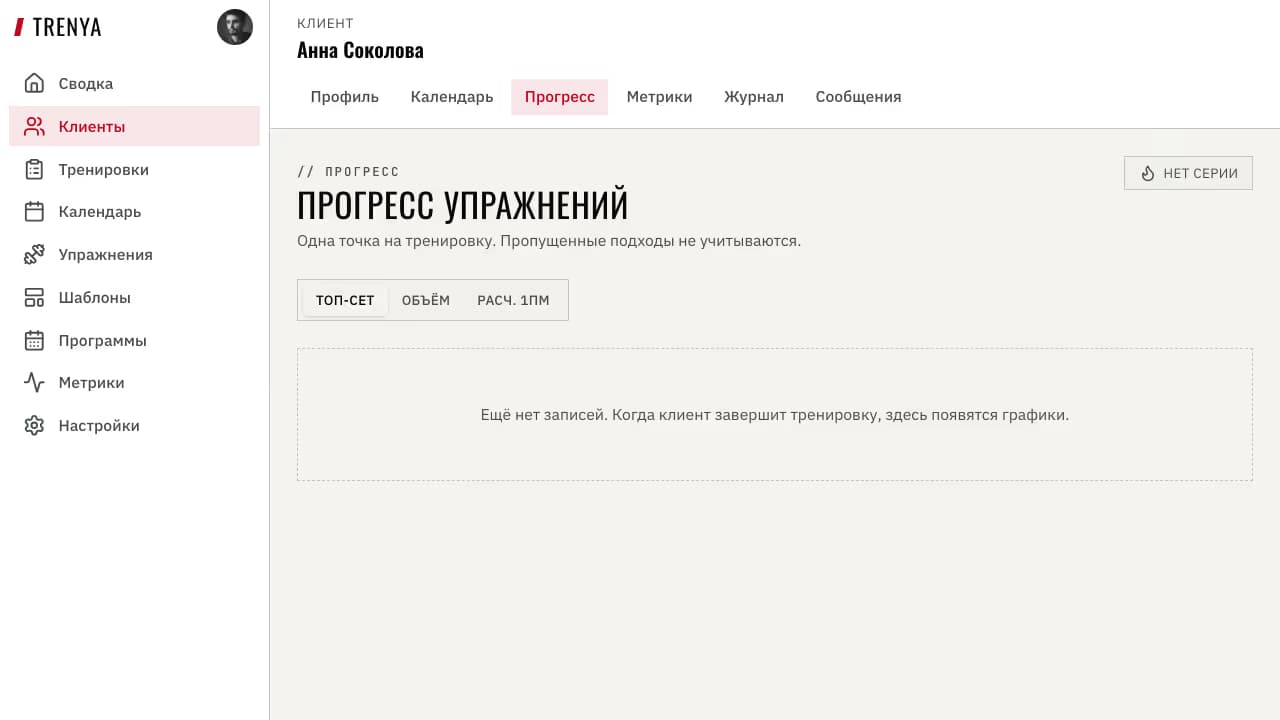Click the '// ПРОГРЕСС' section label
1280x720 pixels.
point(348,172)
